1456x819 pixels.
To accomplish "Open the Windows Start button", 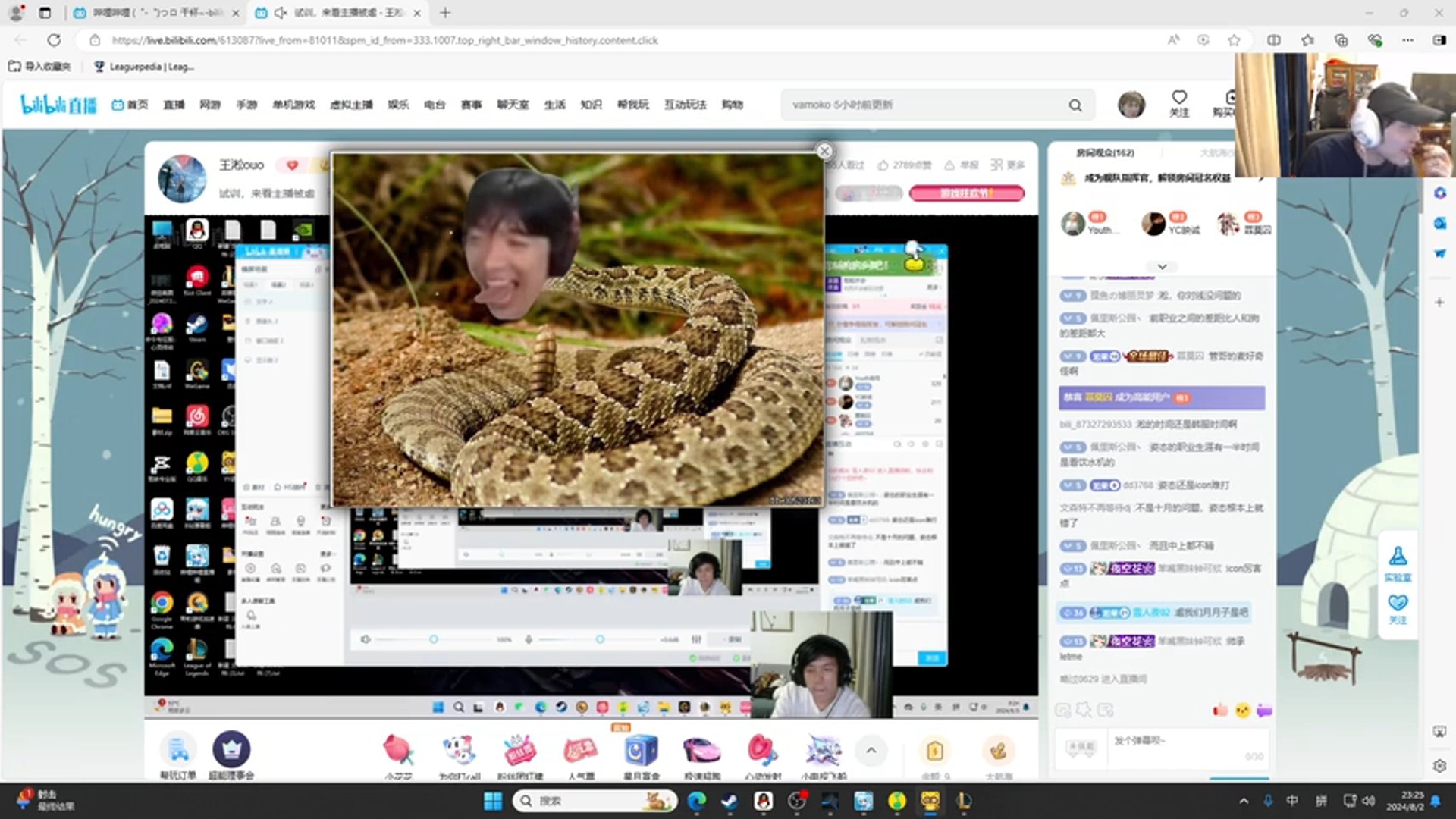I will (493, 801).
